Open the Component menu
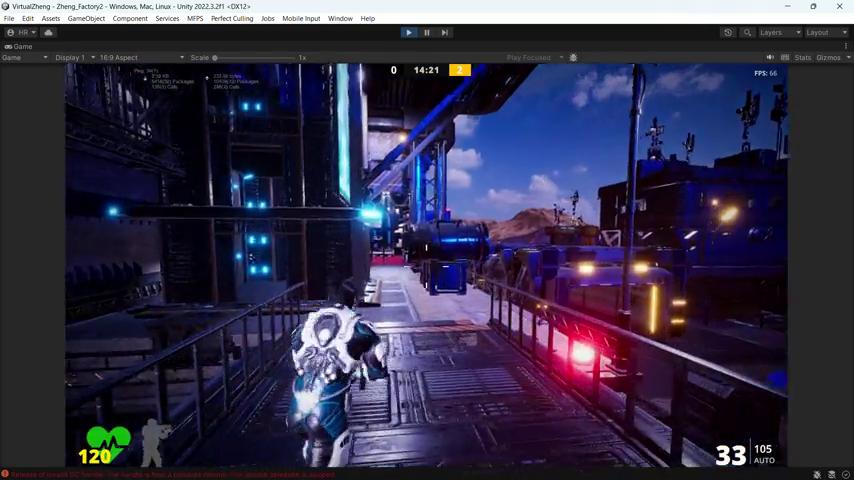This screenshot has height=480, width=854. 130,19
